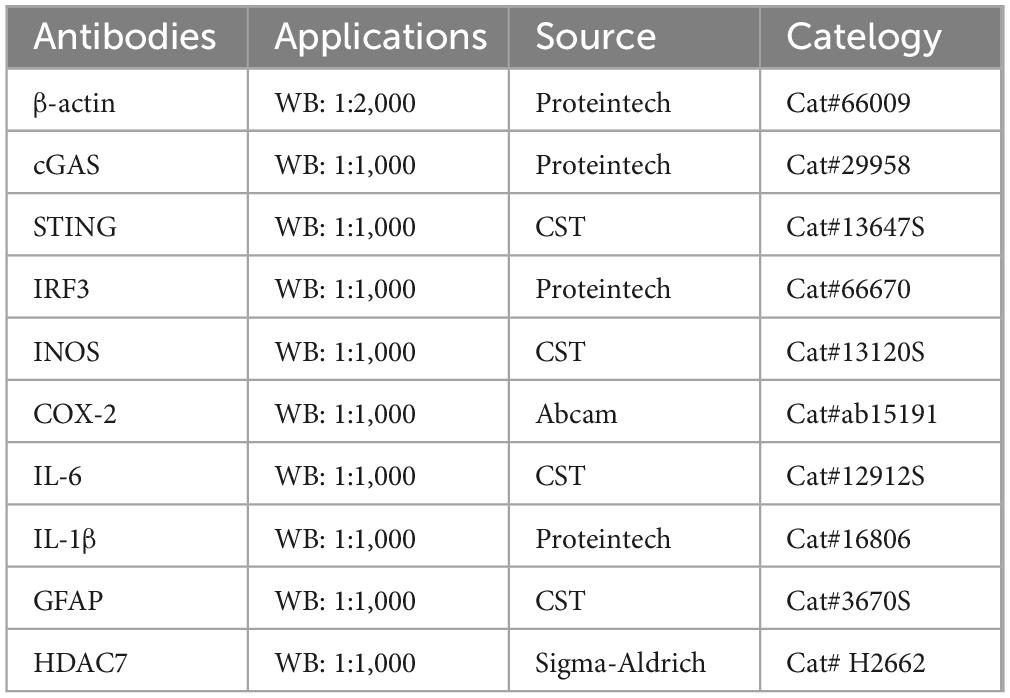This screenshot has height=698, width=1010.
Task: Select the β-actin antibody cell
Action: (x=74, y=102)
